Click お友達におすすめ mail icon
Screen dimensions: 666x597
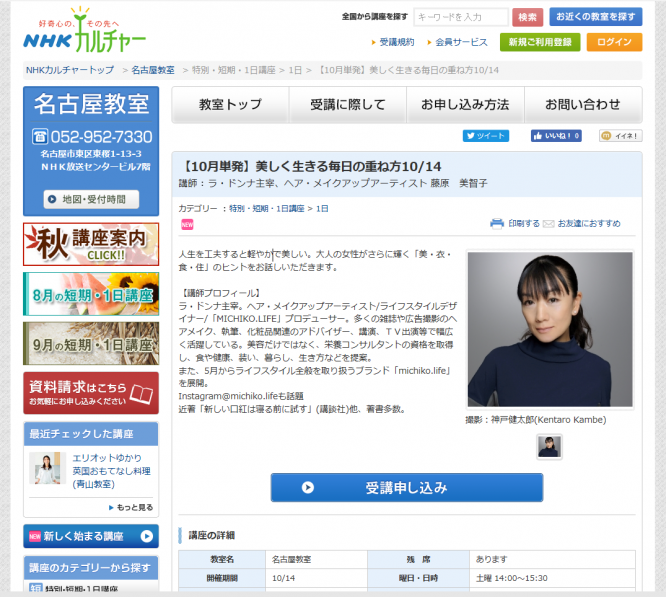coord(549,223)
